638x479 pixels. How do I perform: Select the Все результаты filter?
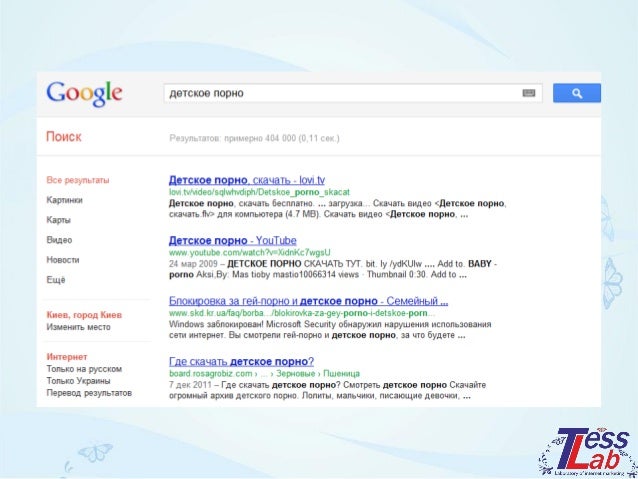[x=78, y=180]
